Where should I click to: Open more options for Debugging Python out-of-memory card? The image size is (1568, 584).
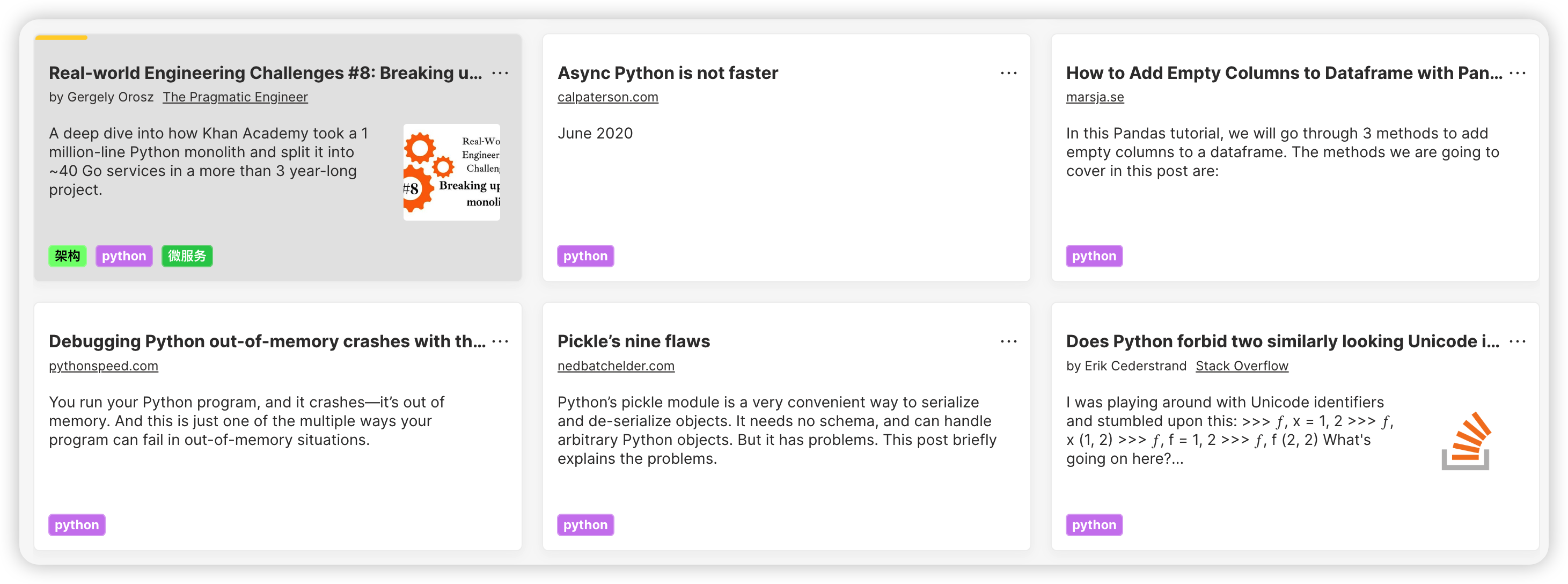coord(500,341)
